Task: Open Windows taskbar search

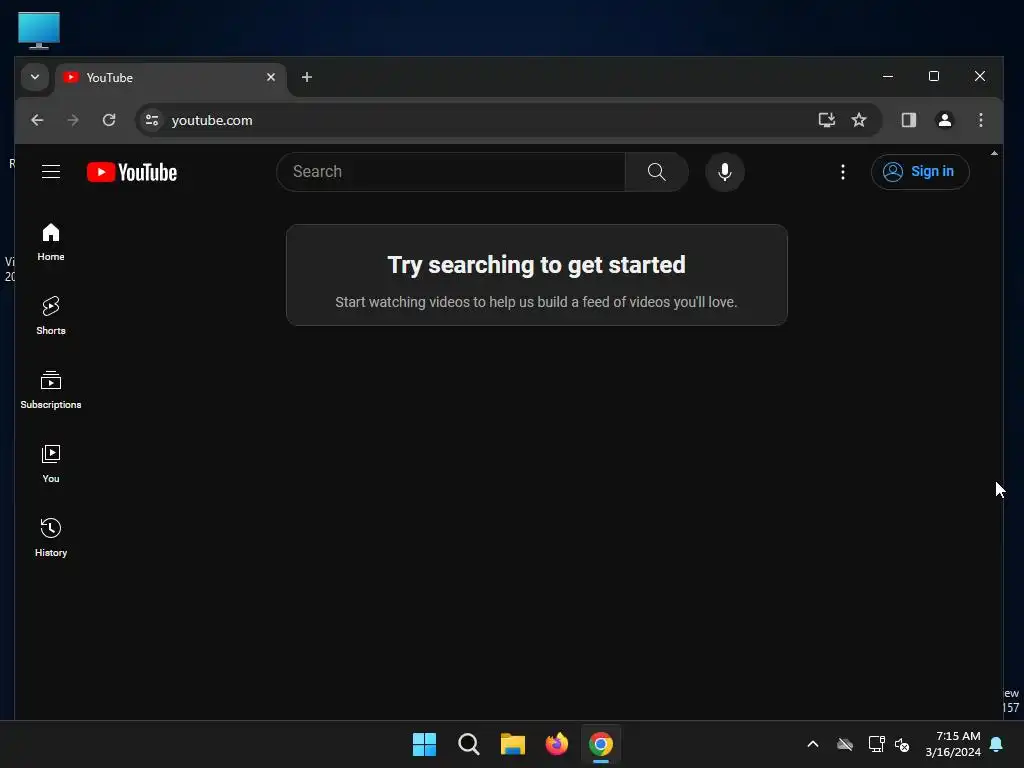Action: click(x=469, y=744)
